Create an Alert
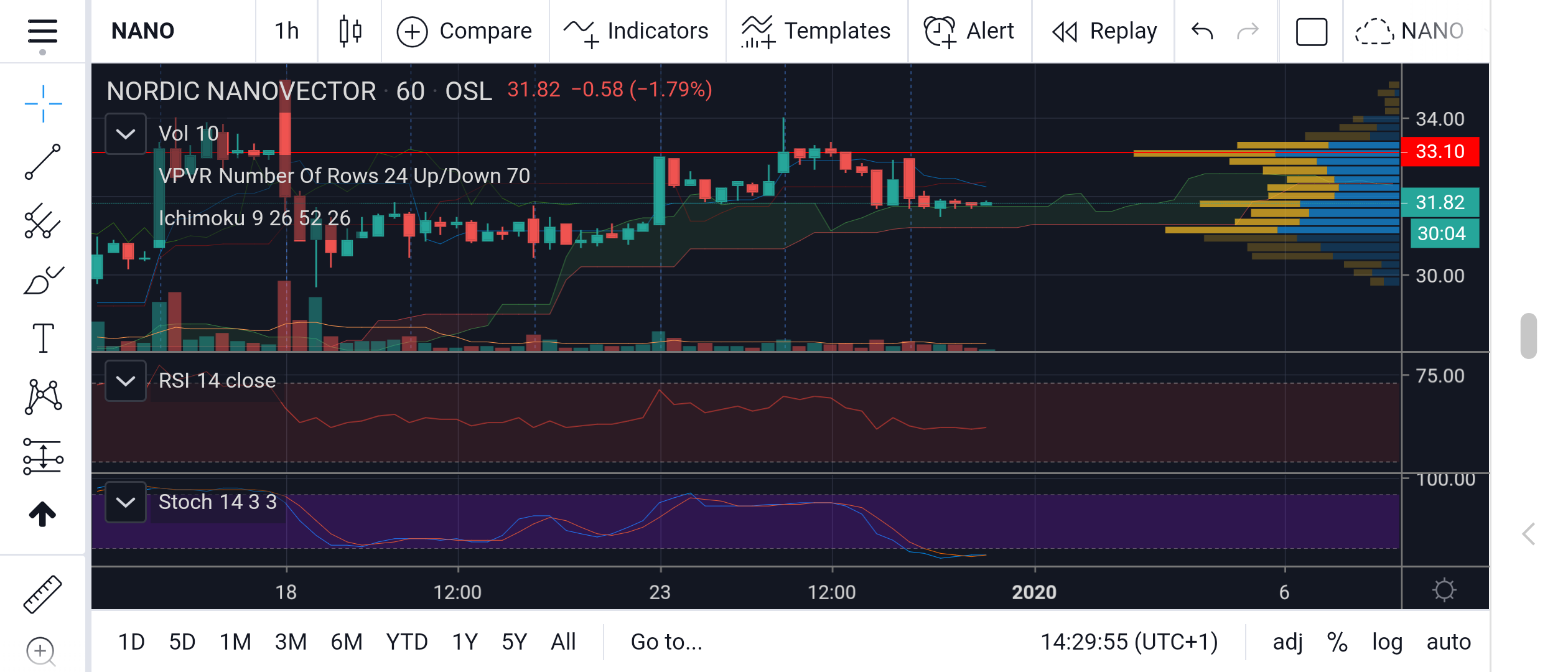The width and height of the screenshot is (1568, 672). pos(969,31)
